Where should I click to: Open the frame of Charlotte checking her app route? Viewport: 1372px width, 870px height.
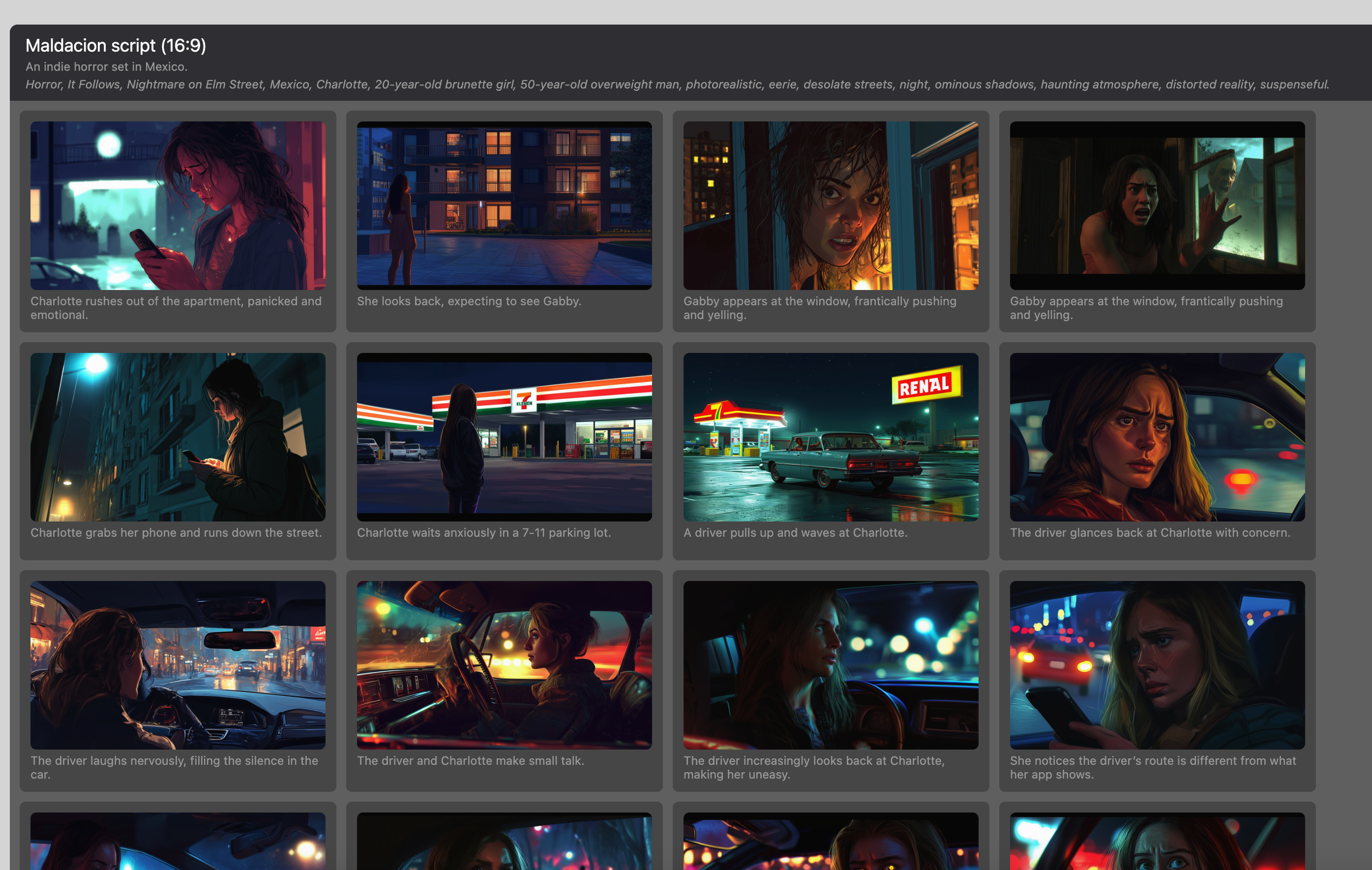click(1157, 665)
